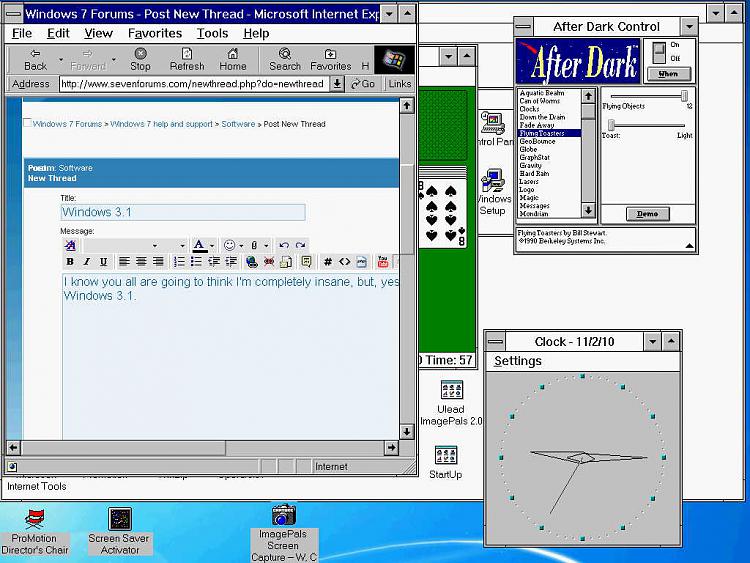Open the Windows Setup program icon
This screenshot has height=563, width=750.
[x=494, y=192]
